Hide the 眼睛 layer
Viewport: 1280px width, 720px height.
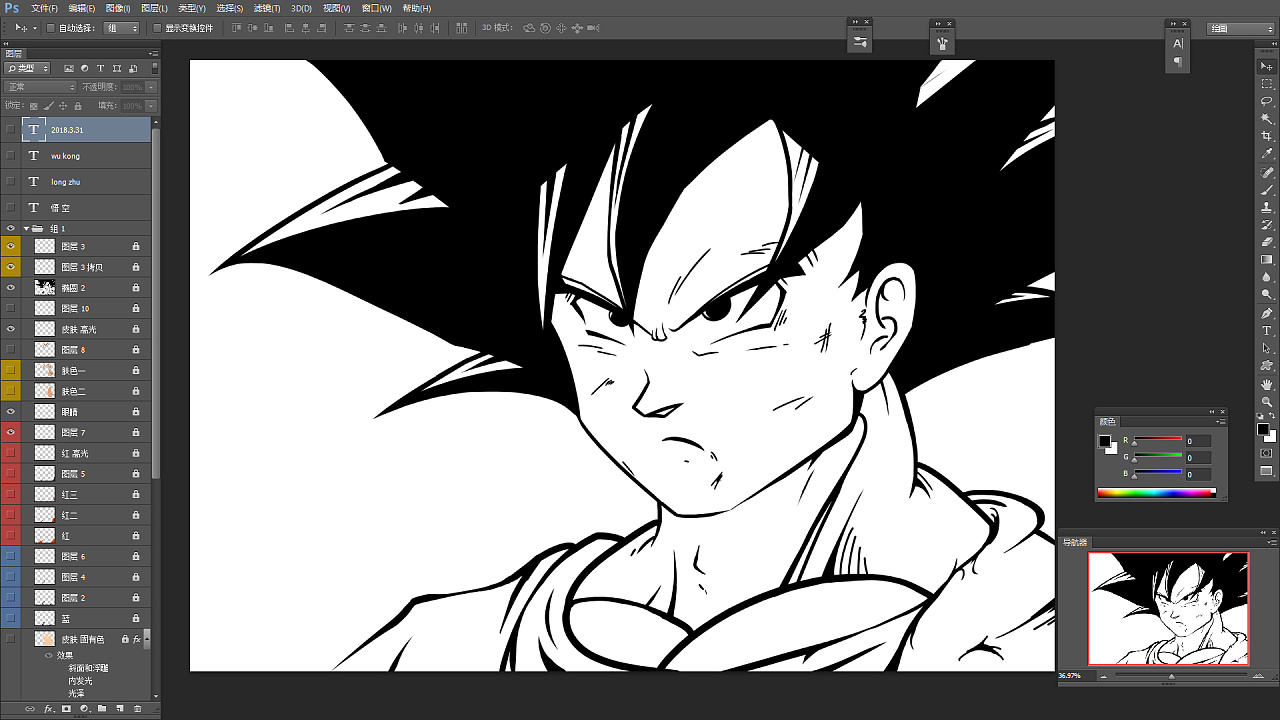[x=11, y=411]
